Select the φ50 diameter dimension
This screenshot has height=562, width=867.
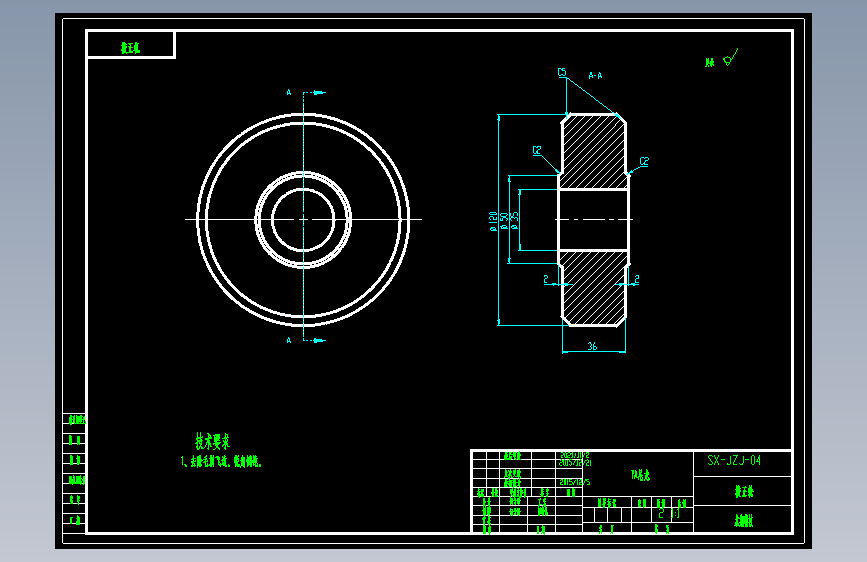(x=504, y=221)
